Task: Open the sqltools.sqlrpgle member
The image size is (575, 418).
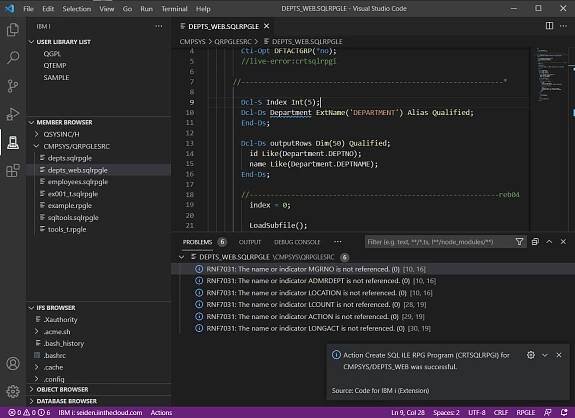Action: (x=73, y=217)
